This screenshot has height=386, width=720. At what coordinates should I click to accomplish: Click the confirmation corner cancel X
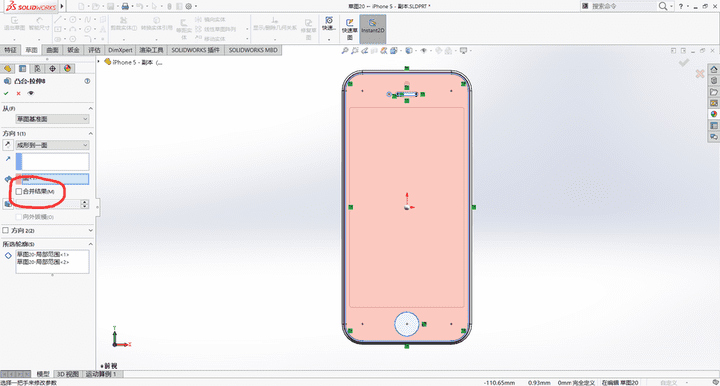point(700,73)
